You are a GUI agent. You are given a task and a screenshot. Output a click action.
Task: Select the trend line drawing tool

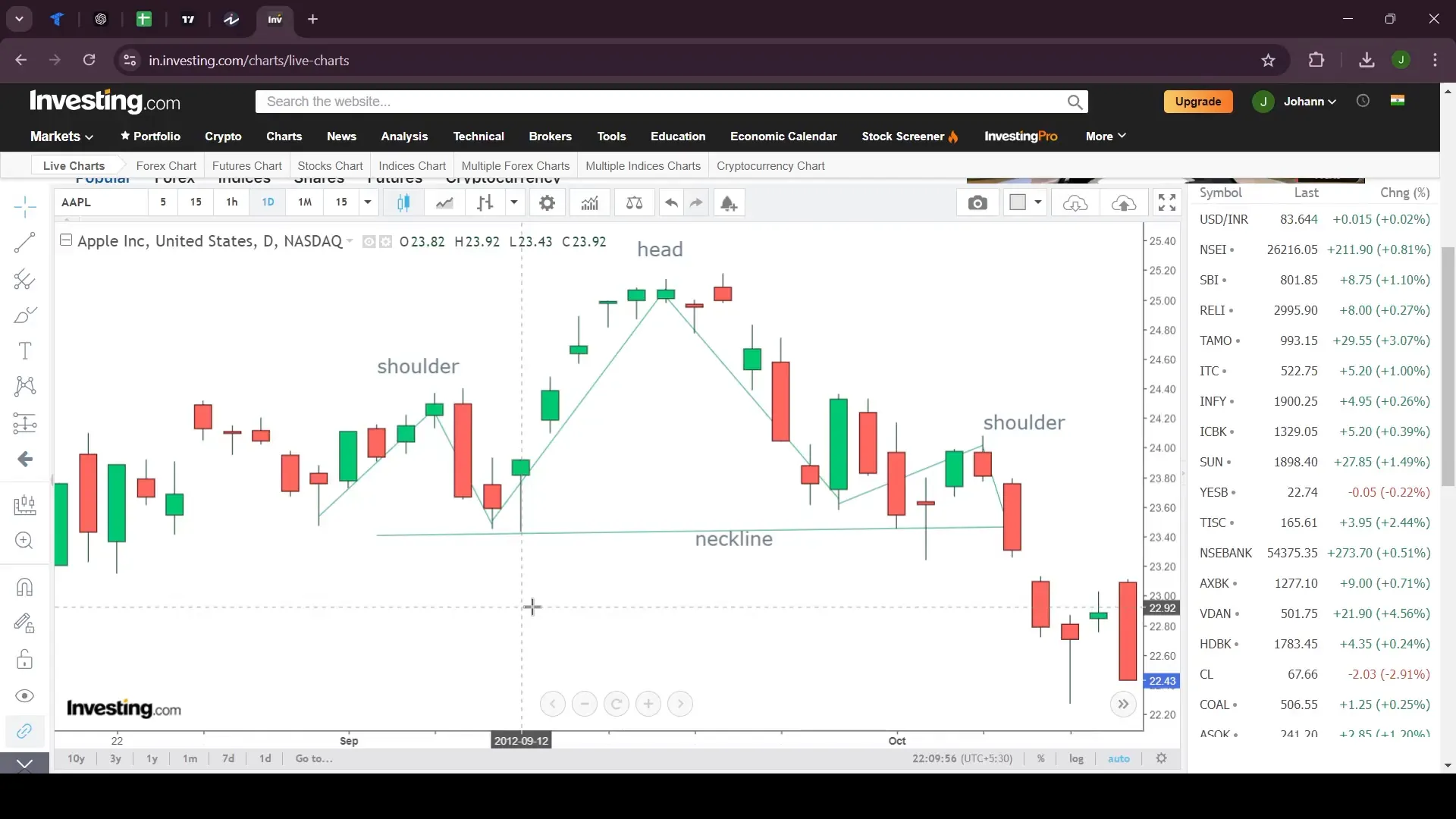point(25,243)
